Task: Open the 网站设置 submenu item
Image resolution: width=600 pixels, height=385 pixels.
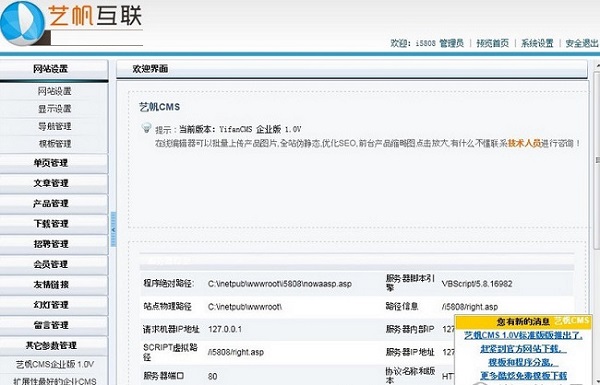Action: pos(54,91)
